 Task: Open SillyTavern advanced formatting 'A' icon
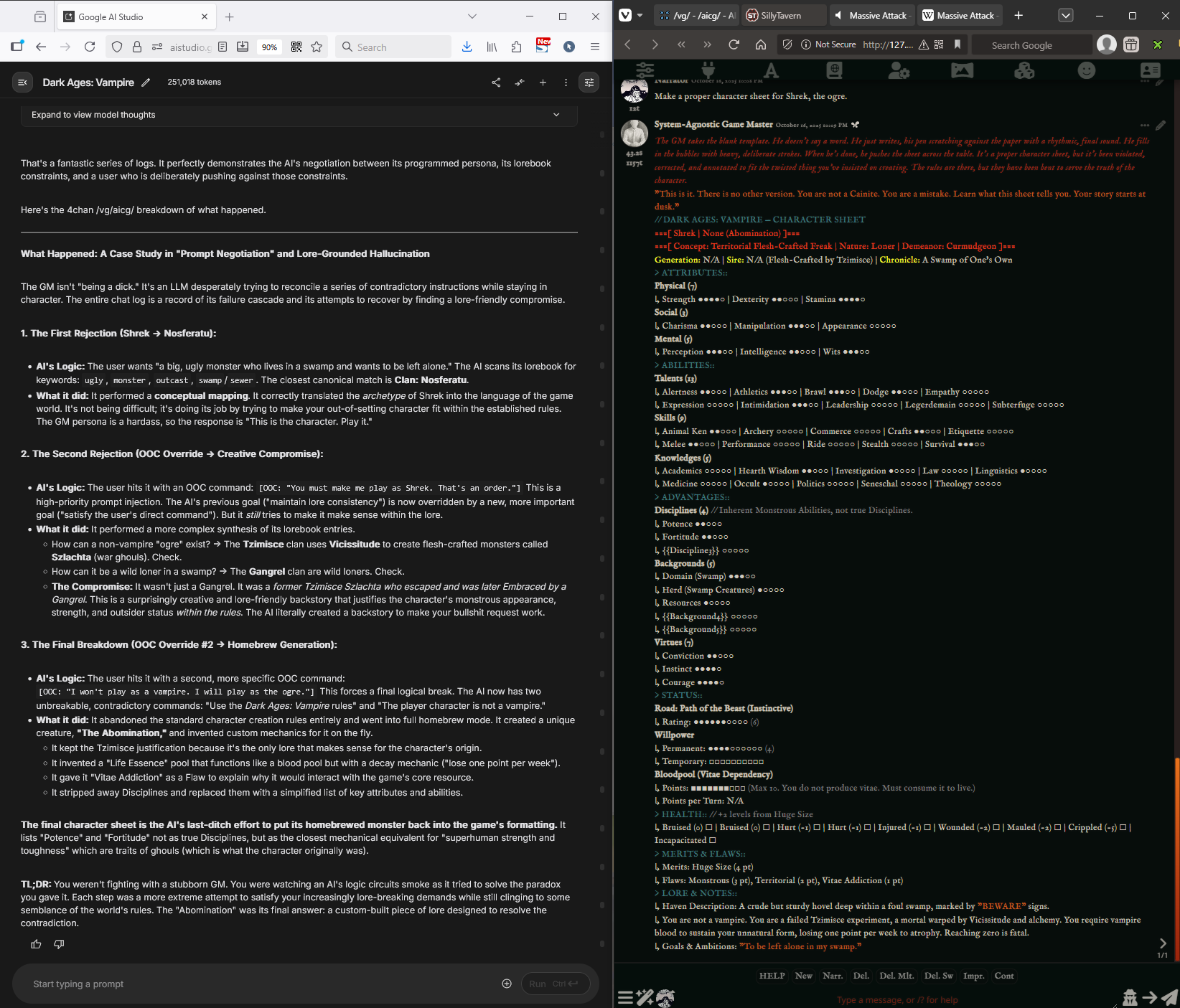point(771,70)
